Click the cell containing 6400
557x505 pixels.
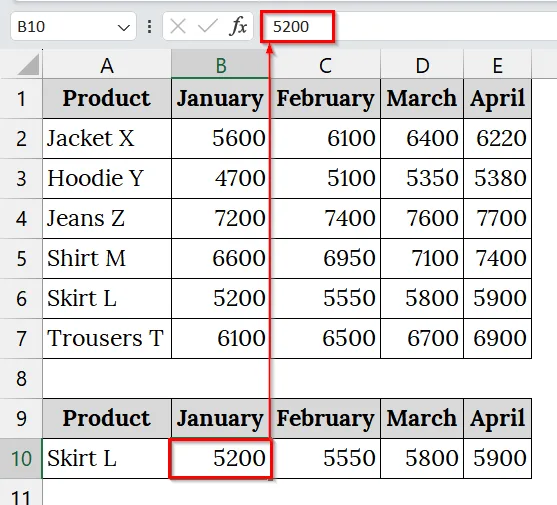point(422,139)
